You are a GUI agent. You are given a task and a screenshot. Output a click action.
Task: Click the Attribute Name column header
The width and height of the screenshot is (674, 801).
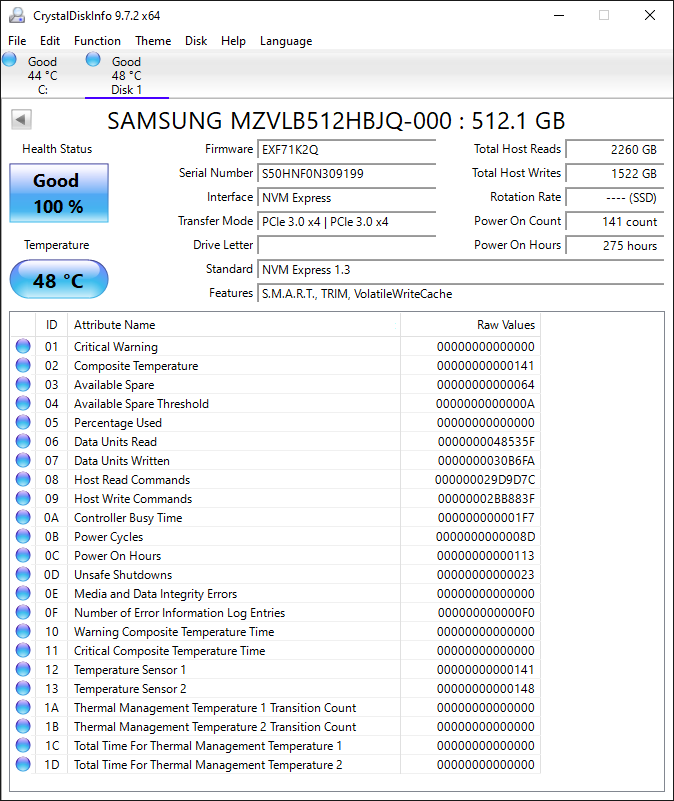pos(234,325)
